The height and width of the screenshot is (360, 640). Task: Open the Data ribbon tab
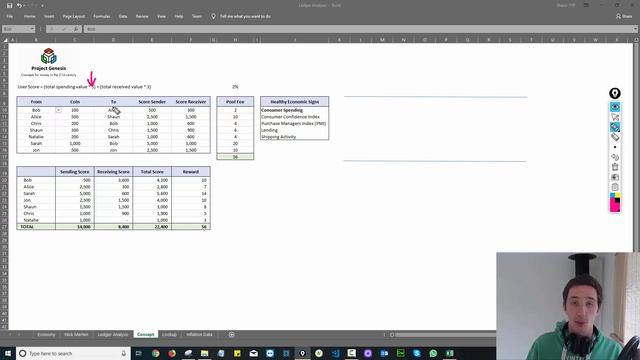coord(123,16)
